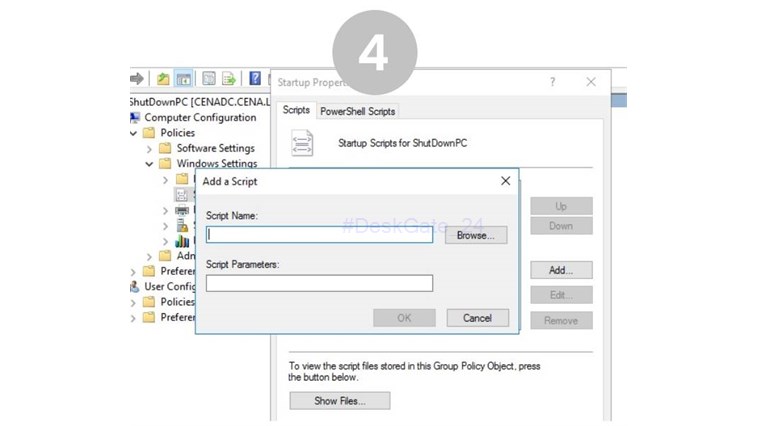Switch to the Scripts tab
Screen dimensions: 758x426
coord(296,110)
